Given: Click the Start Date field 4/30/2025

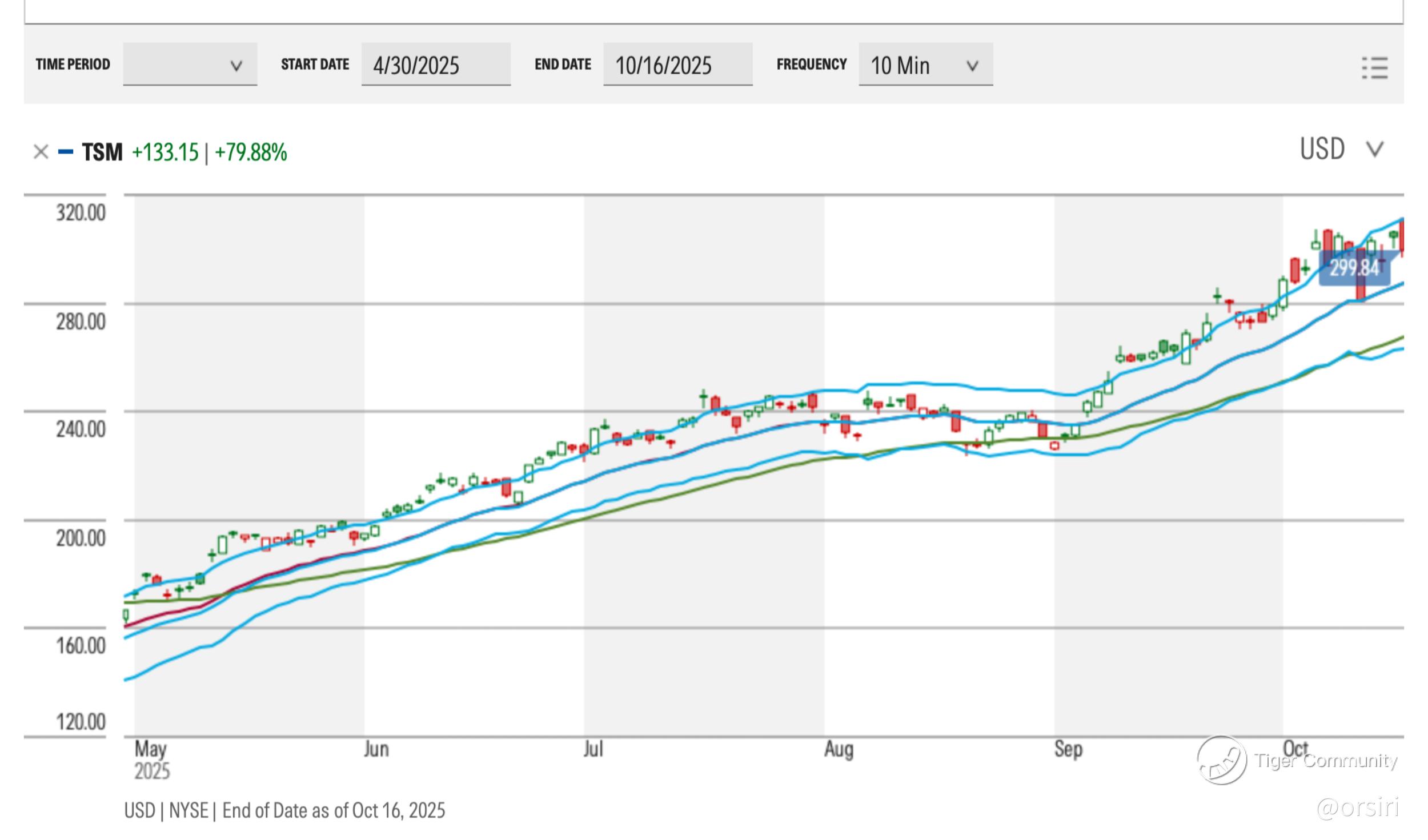Looking at the screenshot, I should [x=435, y=65].
